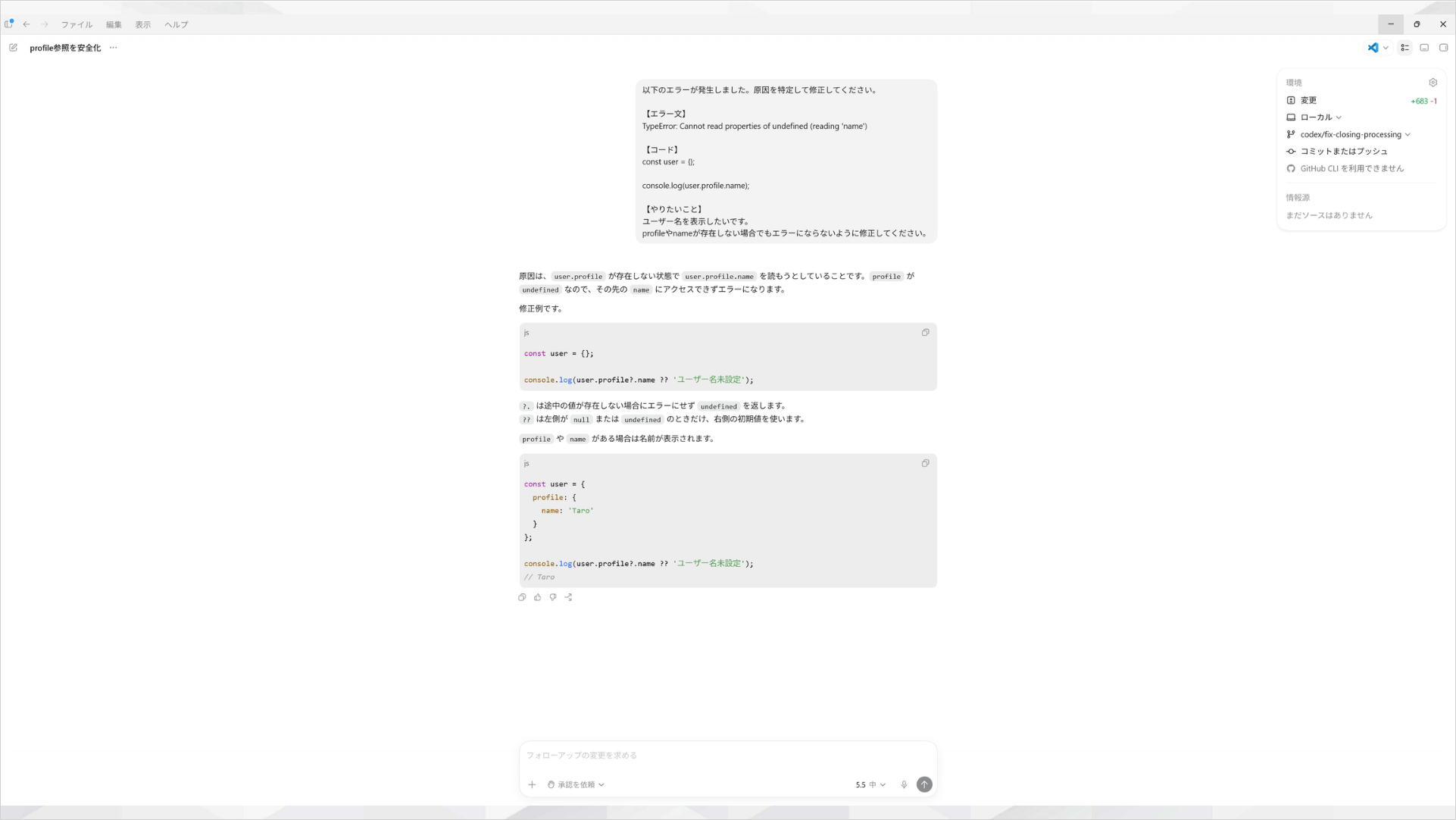Expand the codex/fix-closing-processing branch dropdown
The width and height of the screenshot is (1456, 820).
tap(1348, 134)
